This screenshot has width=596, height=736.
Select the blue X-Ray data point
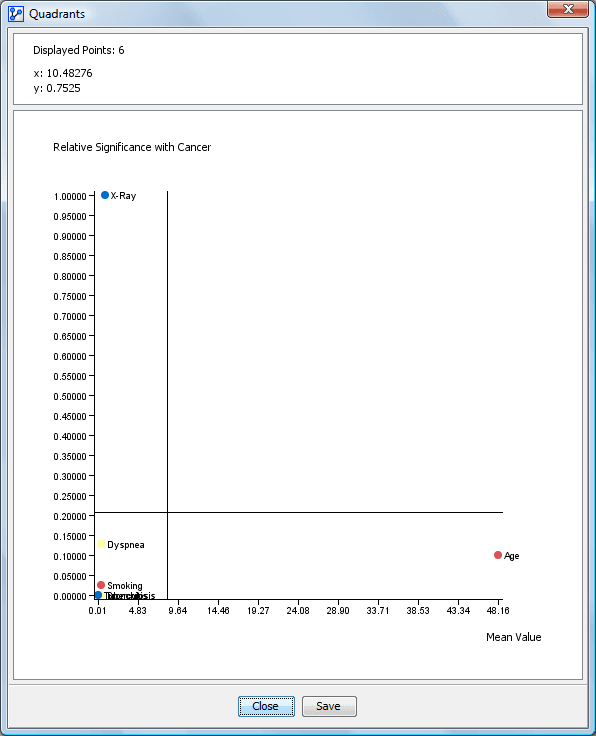coord(105,195)
